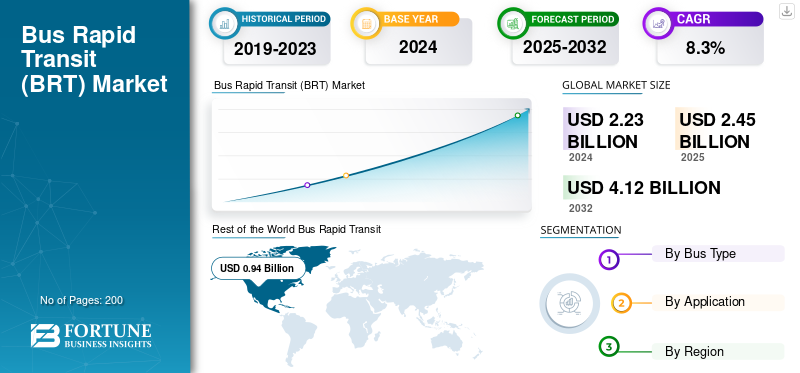Click the USD 4.12 Billion figure
800x373 pixels.
(x=644, y=188)
